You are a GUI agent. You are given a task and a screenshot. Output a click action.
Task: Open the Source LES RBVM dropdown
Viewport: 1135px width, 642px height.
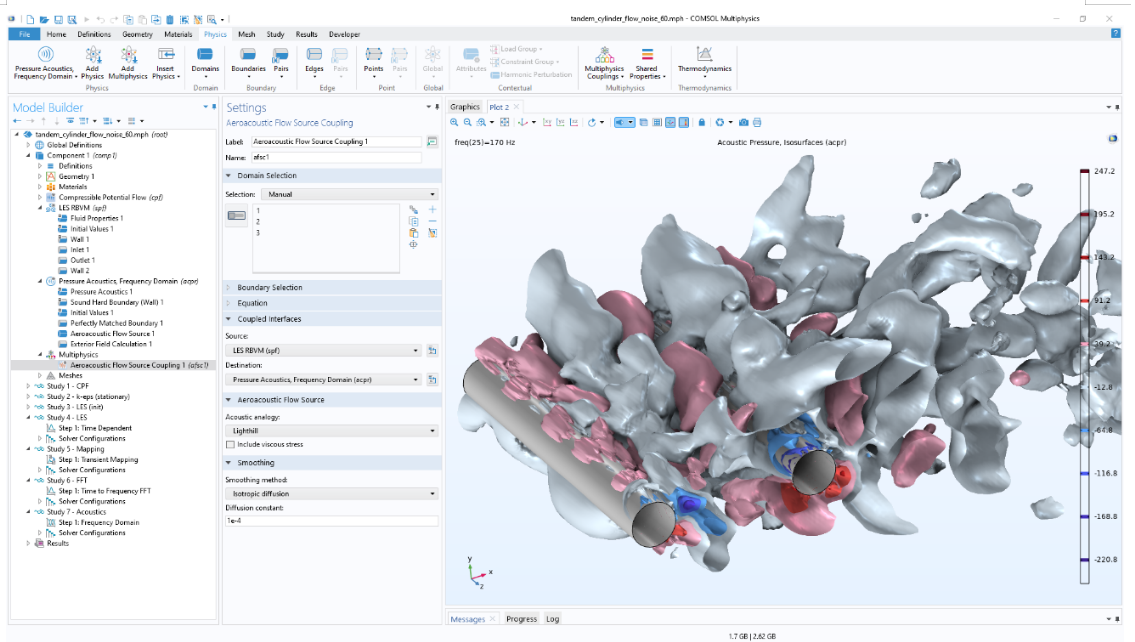click(324, 350)
